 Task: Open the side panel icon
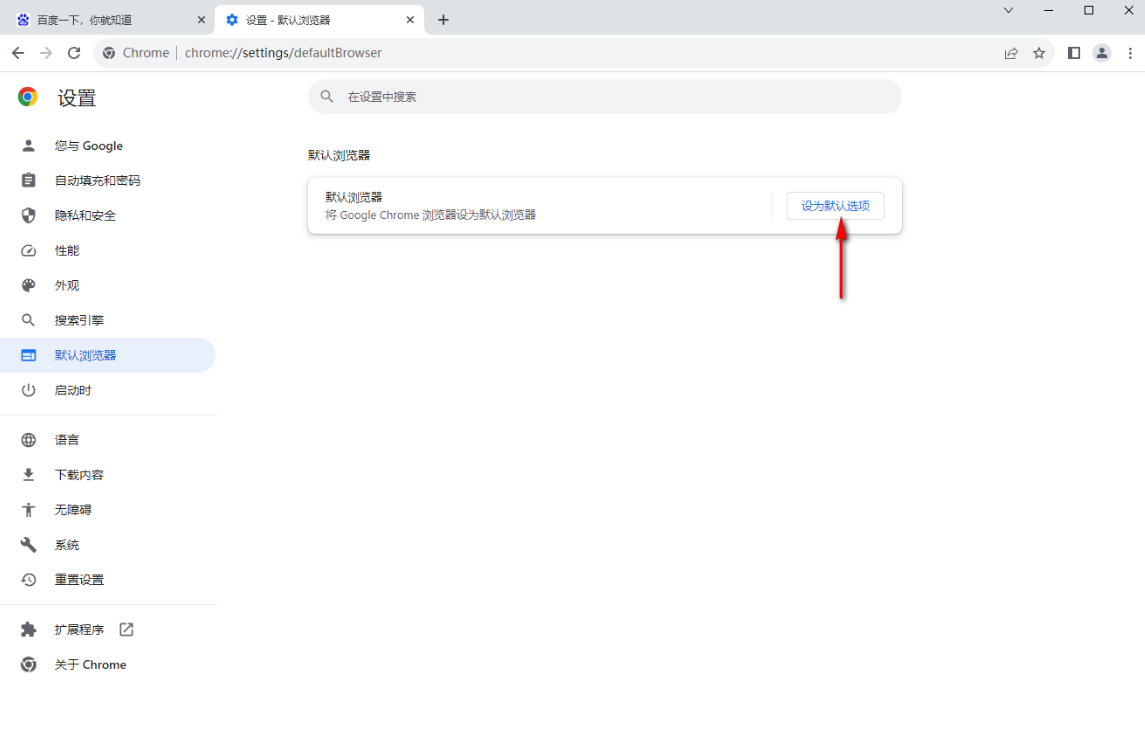[1073, 53]
